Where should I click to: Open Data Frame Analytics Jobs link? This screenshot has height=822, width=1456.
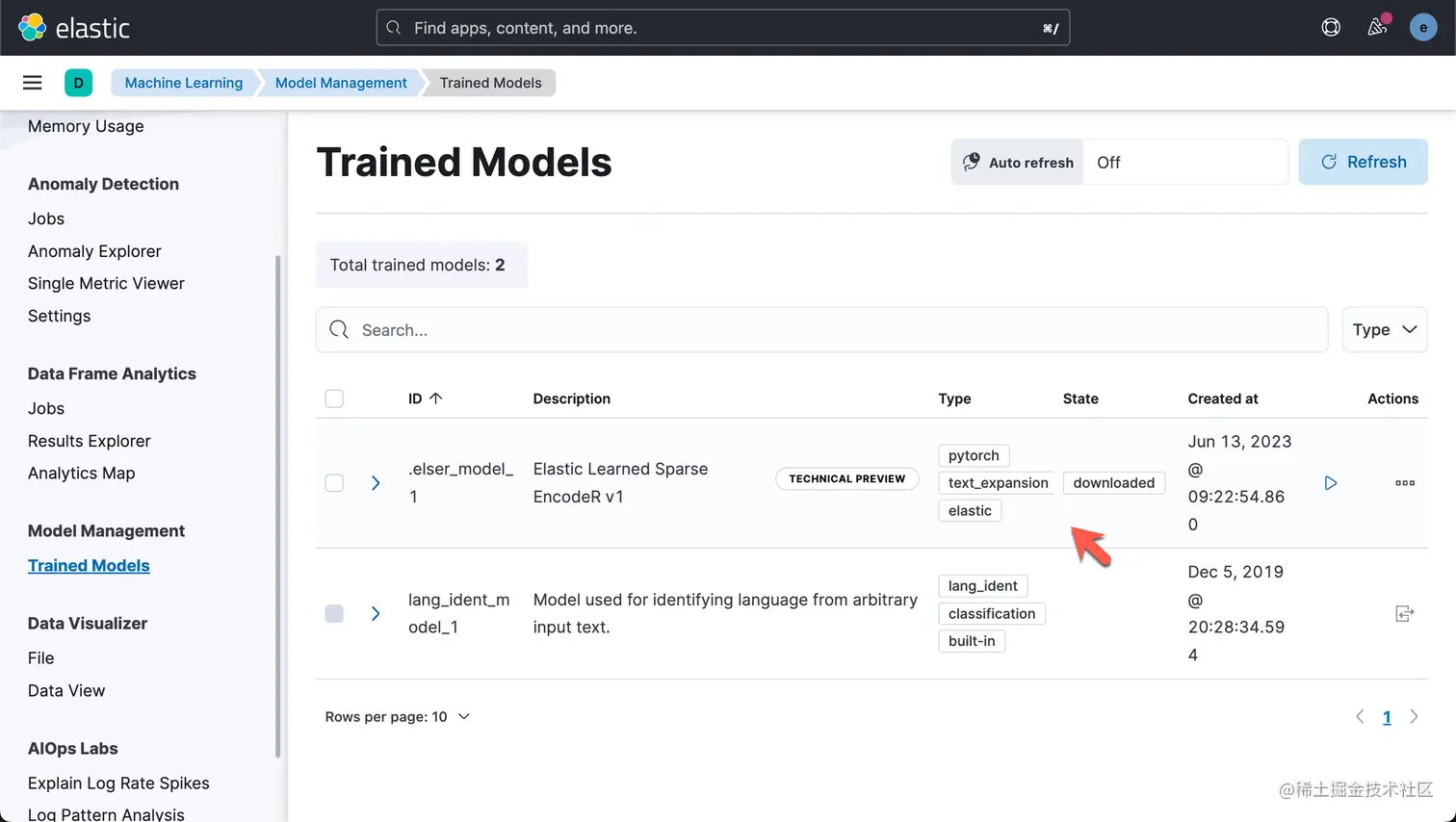pos(46,408)
